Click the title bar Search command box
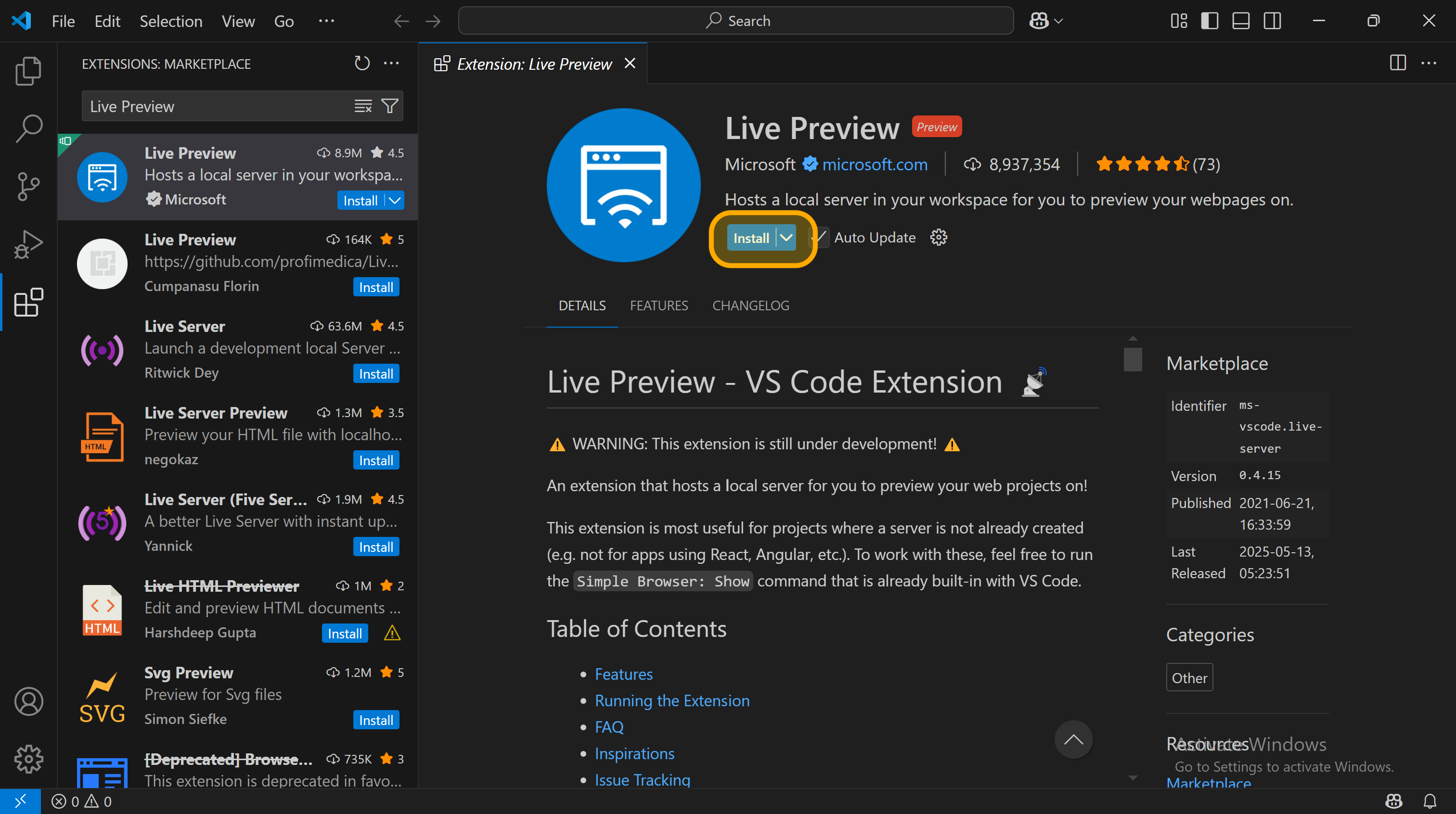Screen dimensions: 1456x814 [735, 21]
